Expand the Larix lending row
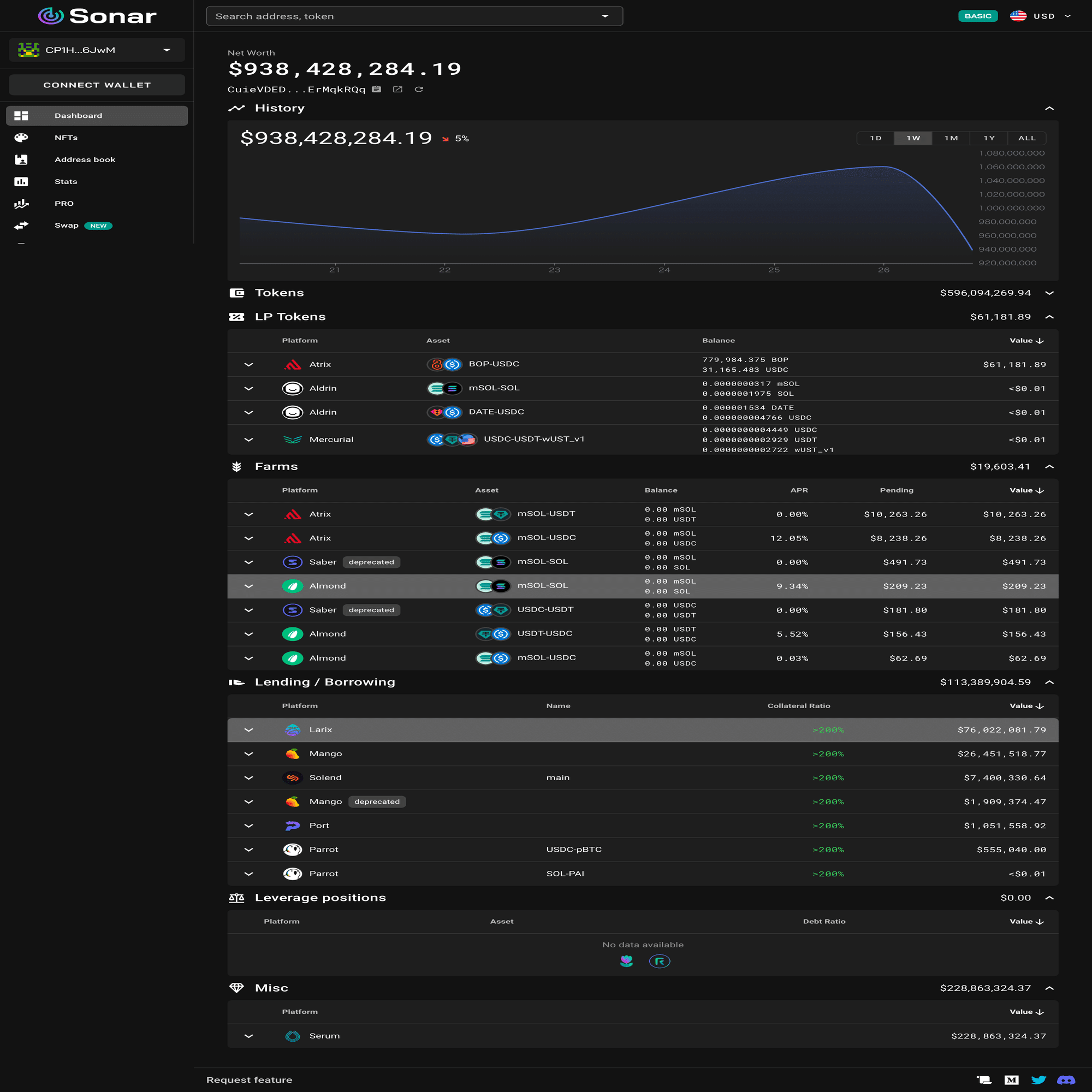The image size is (1092, 1092). (x=248, y=729)
